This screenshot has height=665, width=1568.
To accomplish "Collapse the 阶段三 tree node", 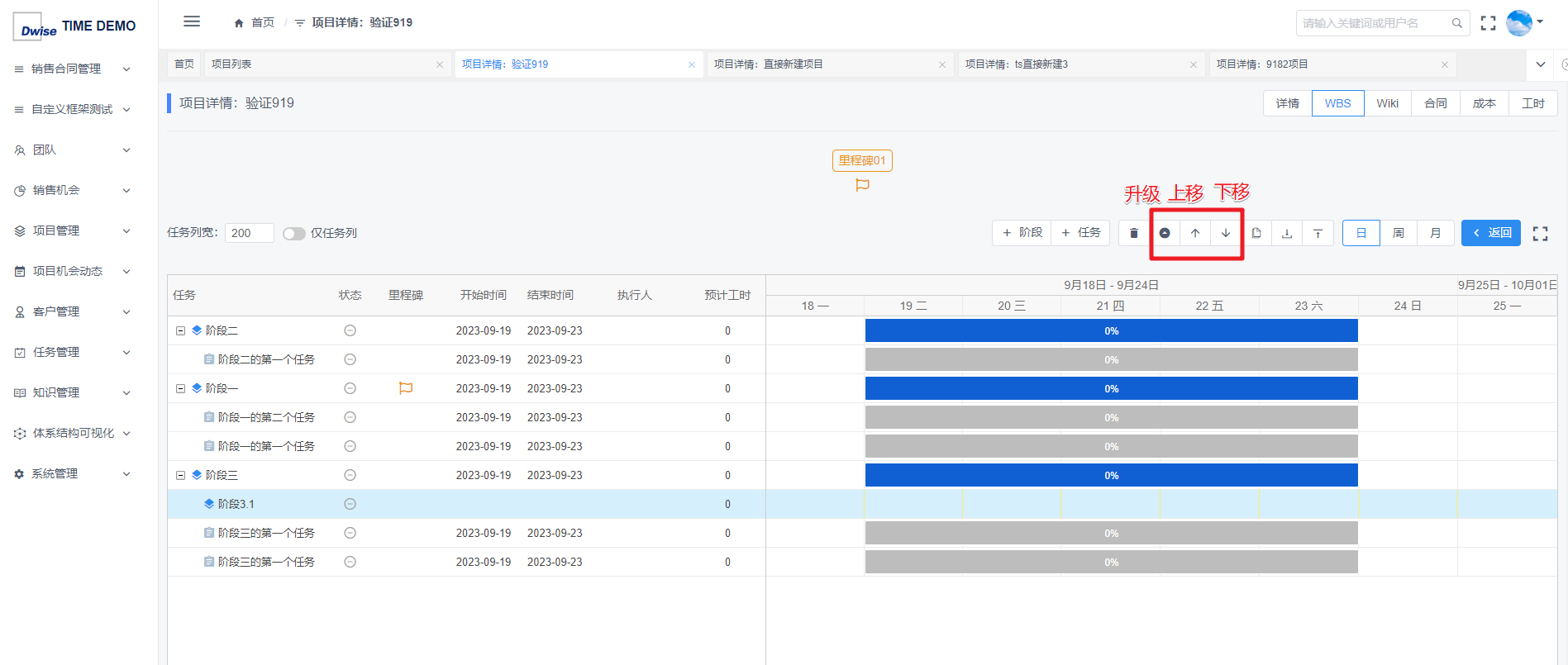I will point(180,475).
